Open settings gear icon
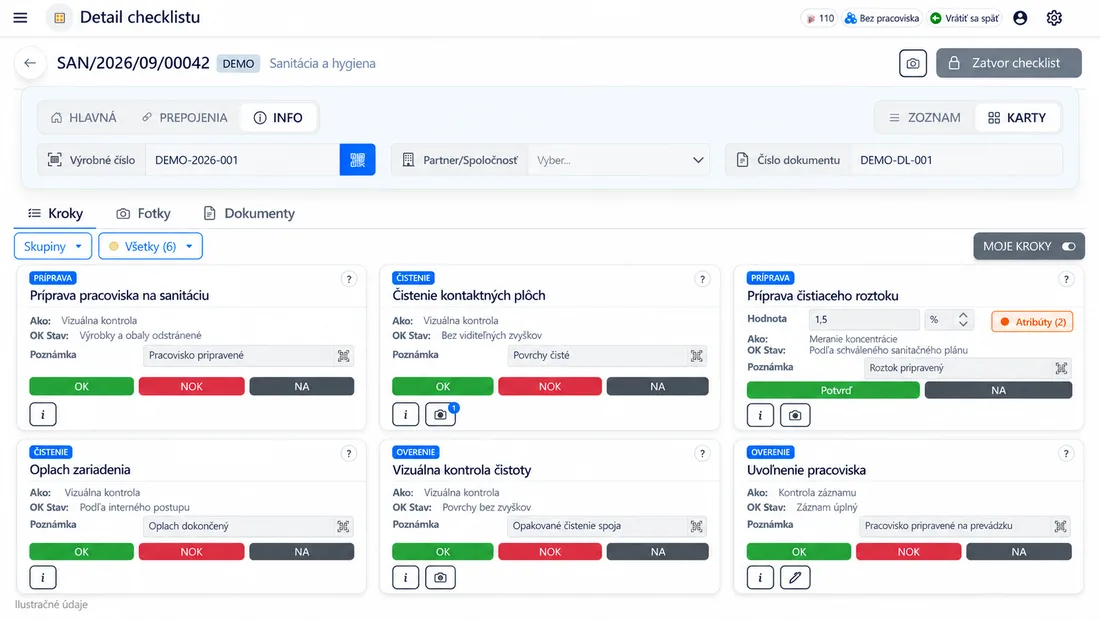The width and height of the screenshot is (1100, 619). pos(1054,18)
